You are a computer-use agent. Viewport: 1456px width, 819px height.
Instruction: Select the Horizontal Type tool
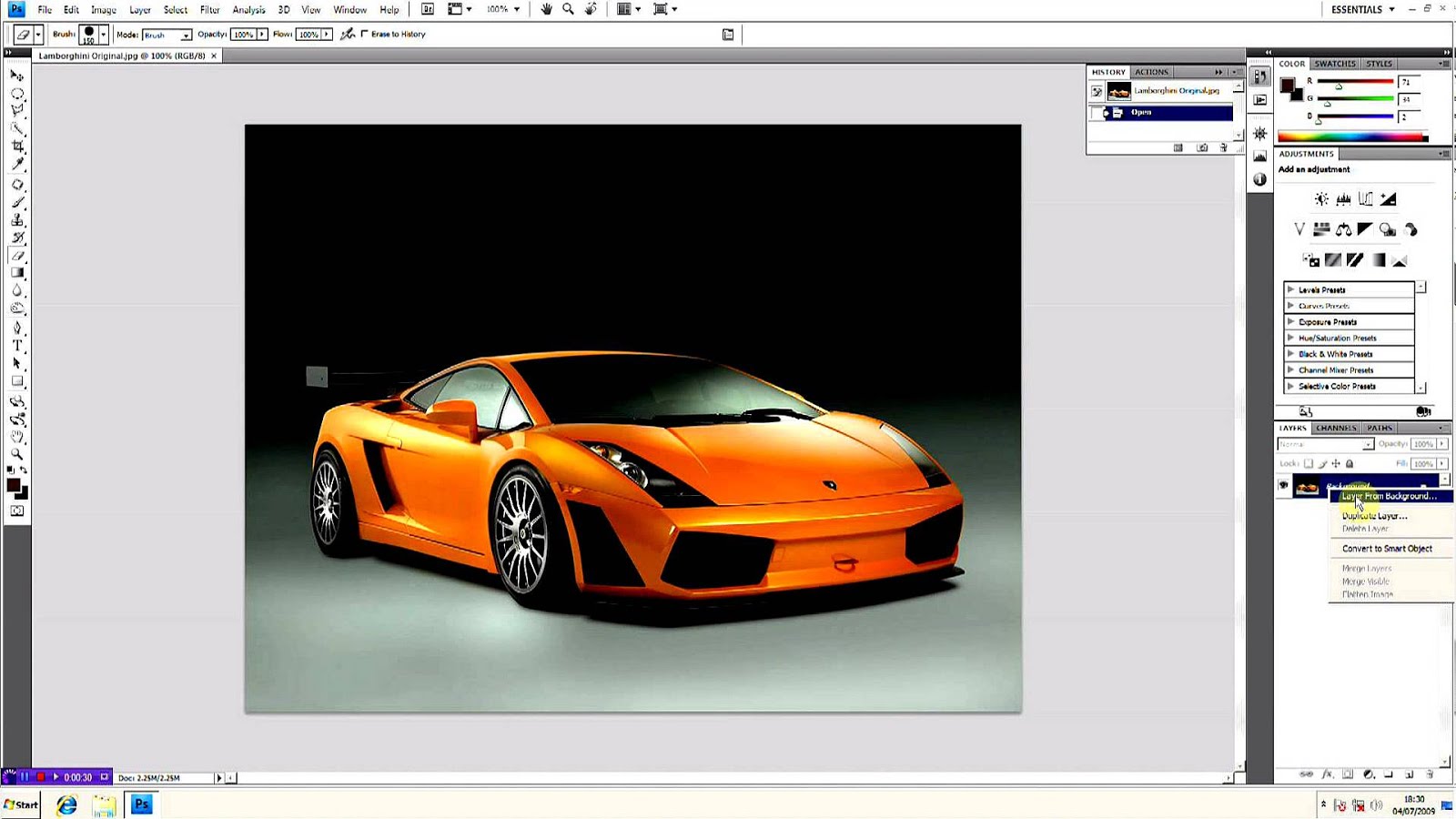[17, 346]
